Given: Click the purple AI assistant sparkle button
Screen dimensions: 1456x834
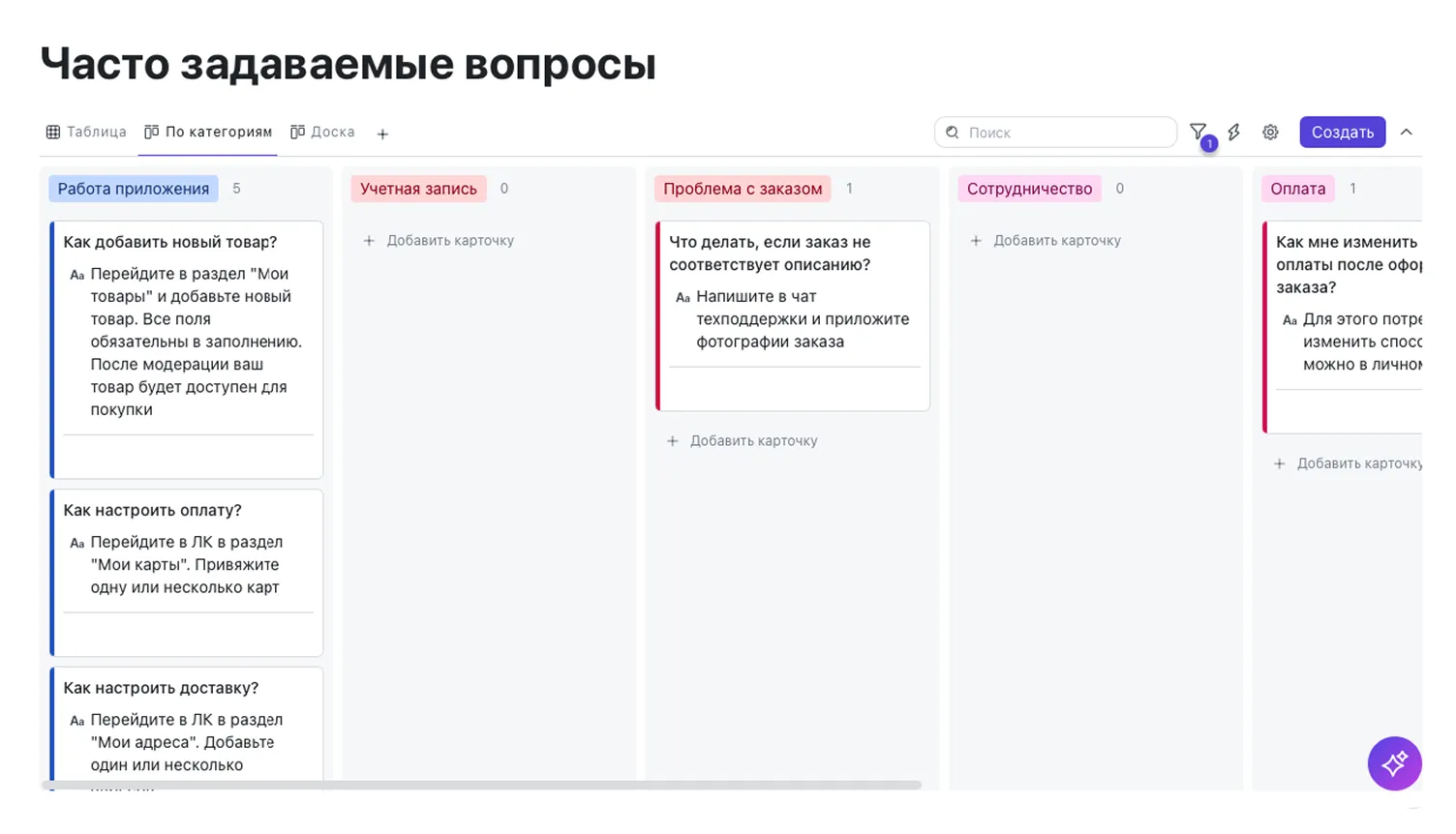Looking at the screenshot, I should click(1394, 763).
